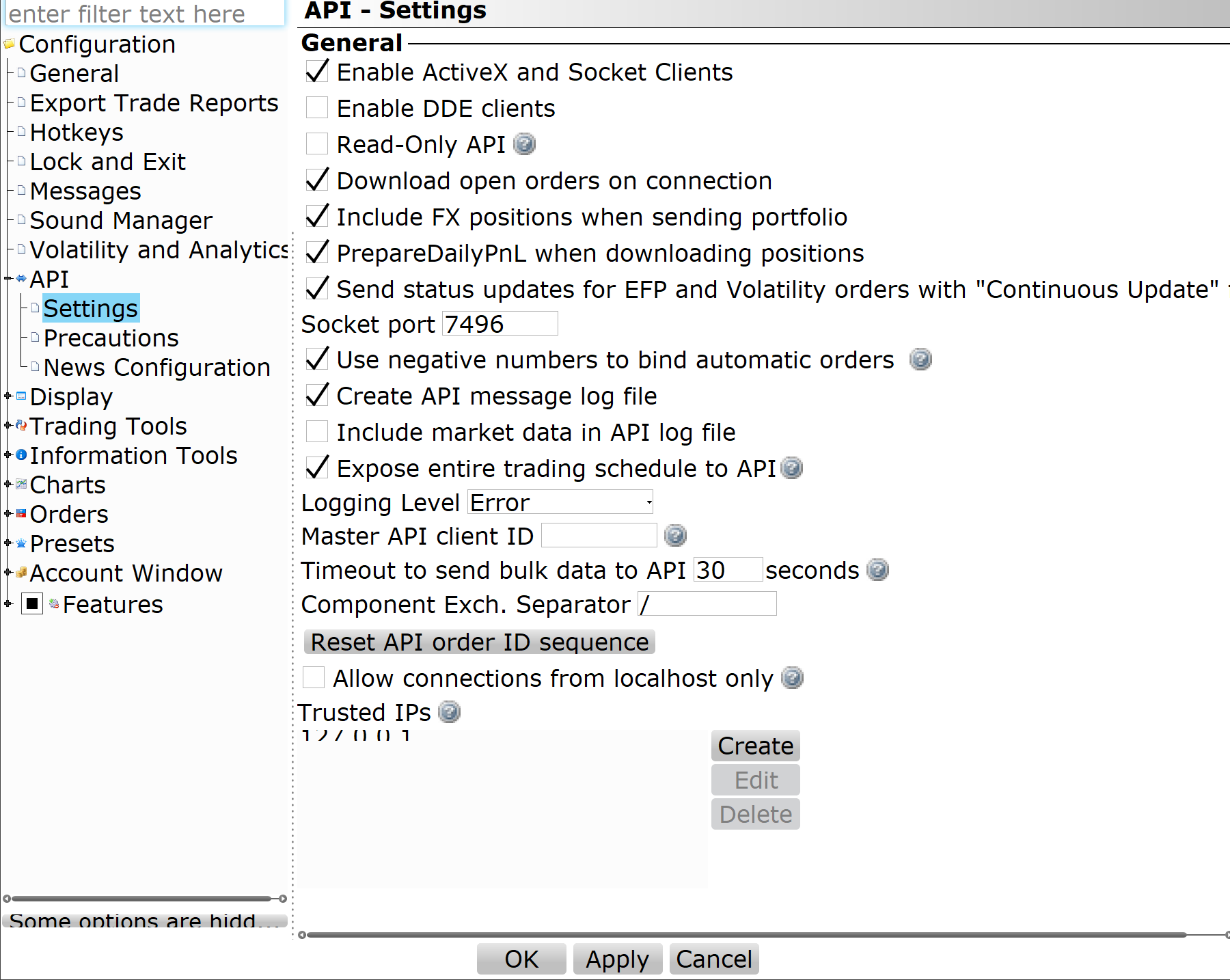Open the Logging Level dropdown
1230x980 pixels.
click(560, 502)
